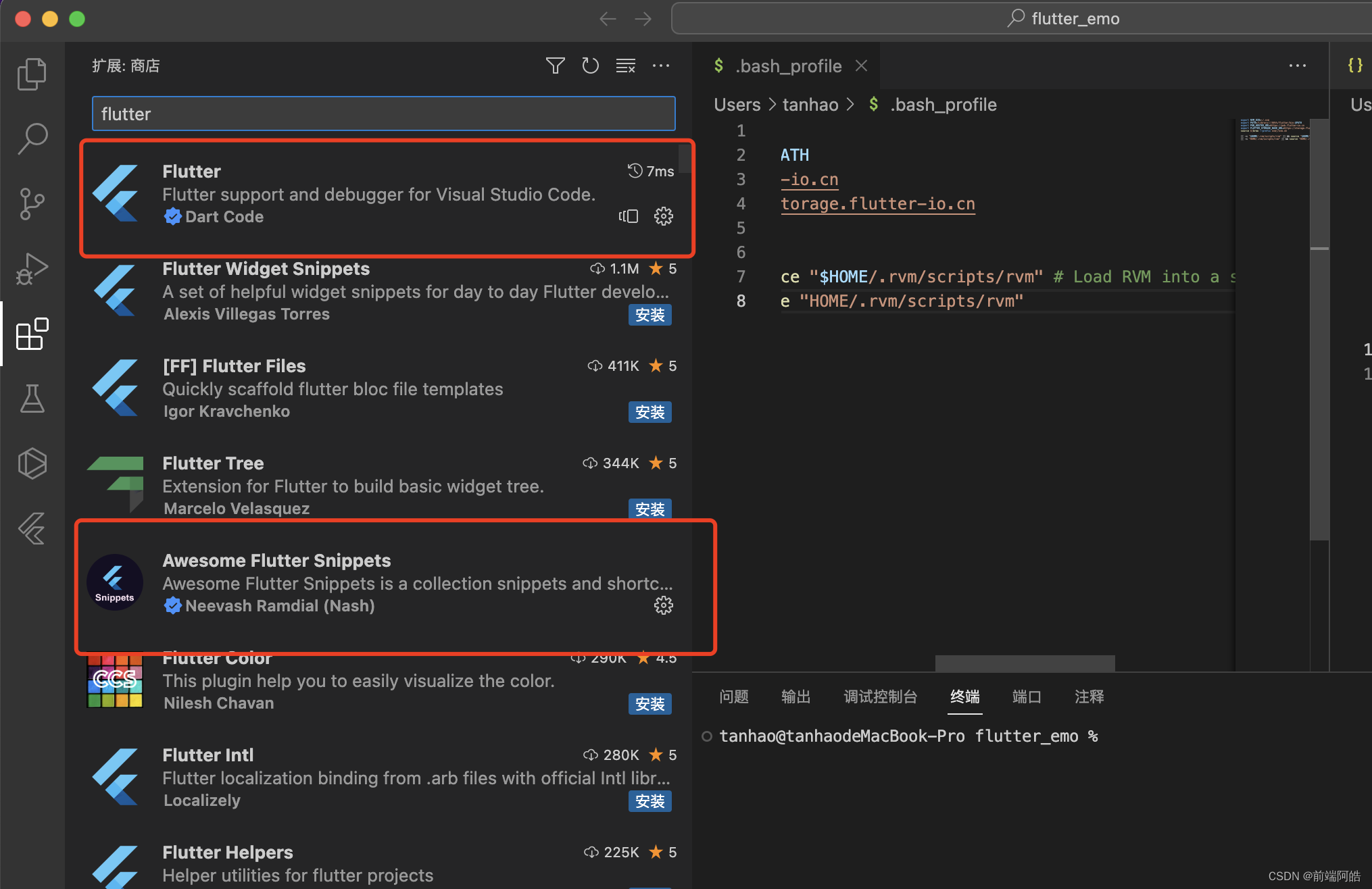Go back with navigation arrow
The width and height of the screenshot is (1372, 889).
[x=608, y=19]
